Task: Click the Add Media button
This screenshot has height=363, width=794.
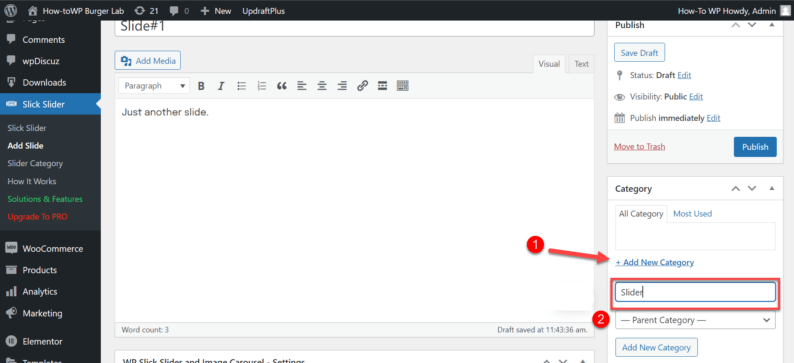Action: [148, 61]
